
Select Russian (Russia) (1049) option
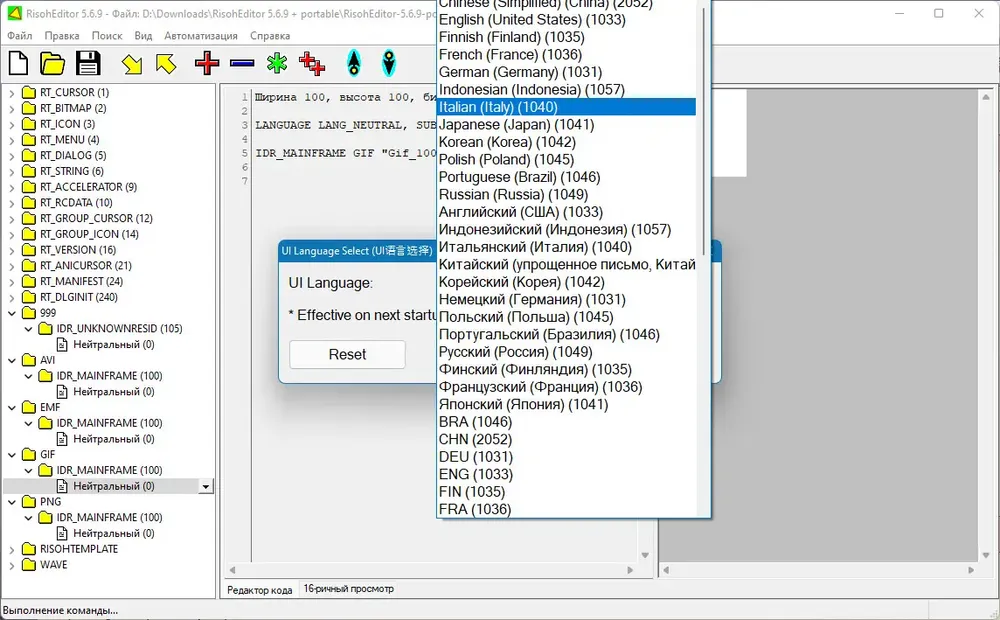(566, 195)
